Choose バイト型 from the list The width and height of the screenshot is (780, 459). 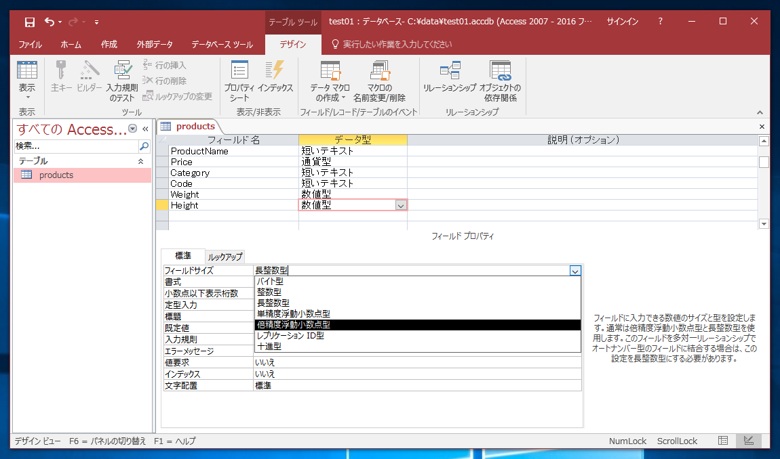(x=417, y=281)
